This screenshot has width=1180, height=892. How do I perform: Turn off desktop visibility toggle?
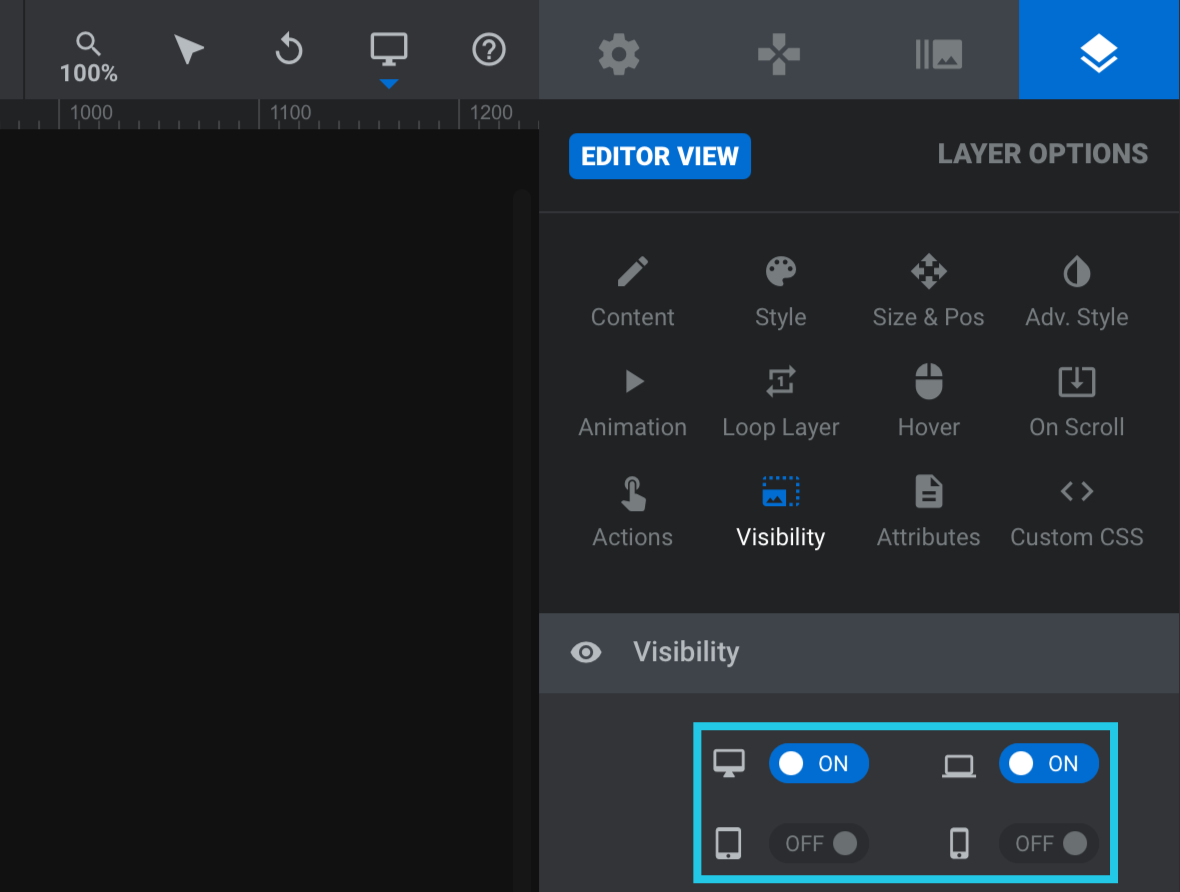pyautogui.click(x=819, y=763)
